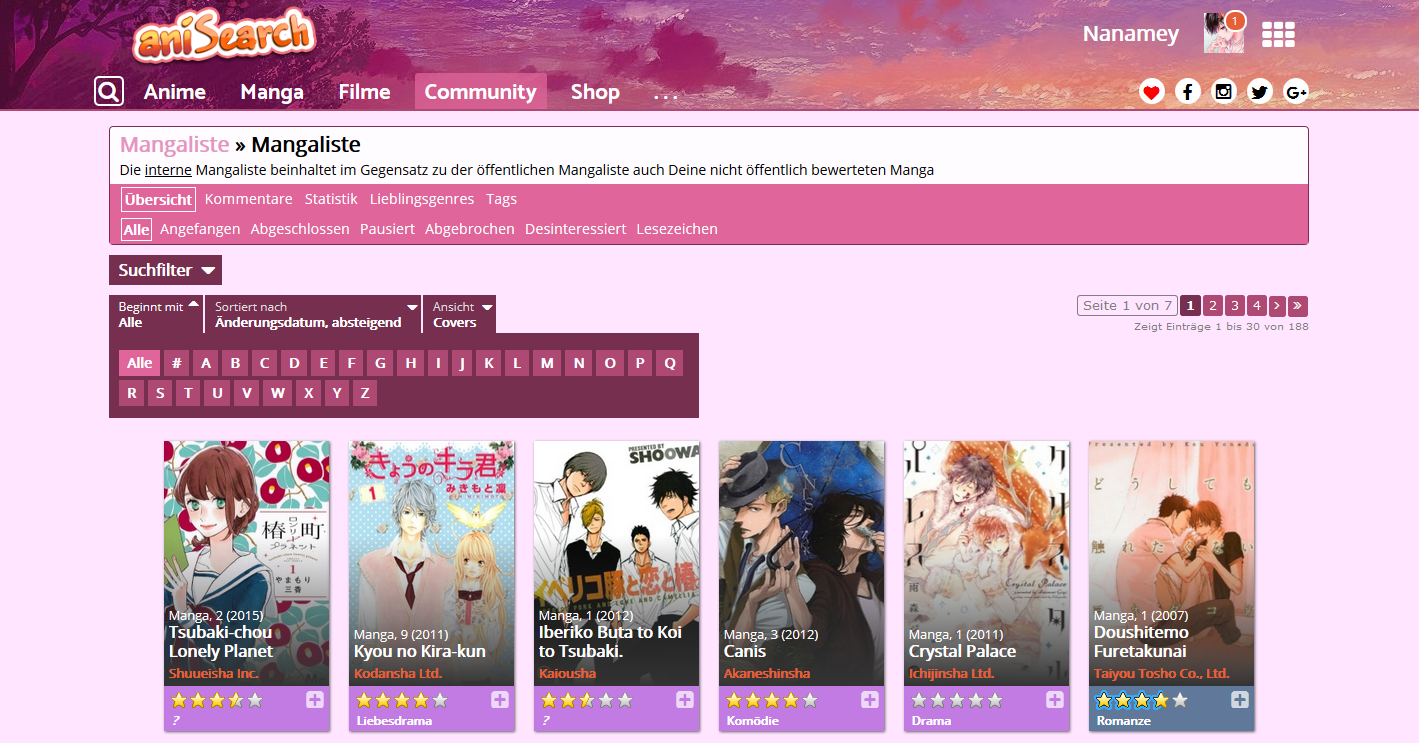Expand the Suchfilter dropdown
The width and height of the screenshot is (1419, 743).
(x=165, y=270)
